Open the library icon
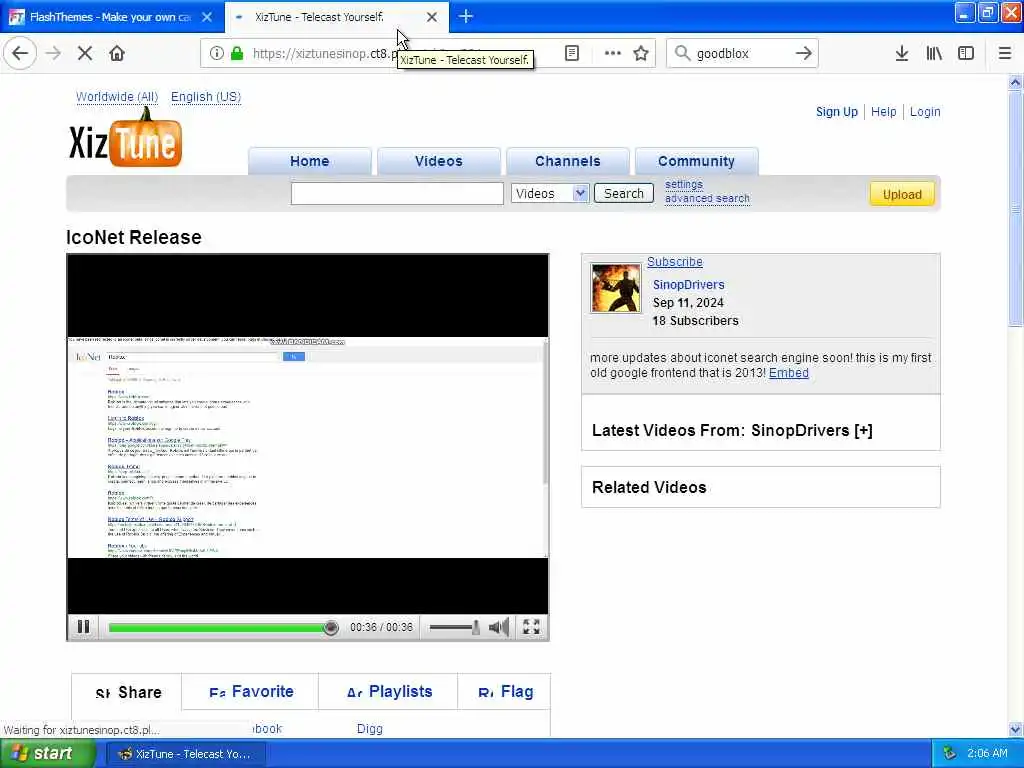The image size is (1024, 768). (x=934, y=54)
